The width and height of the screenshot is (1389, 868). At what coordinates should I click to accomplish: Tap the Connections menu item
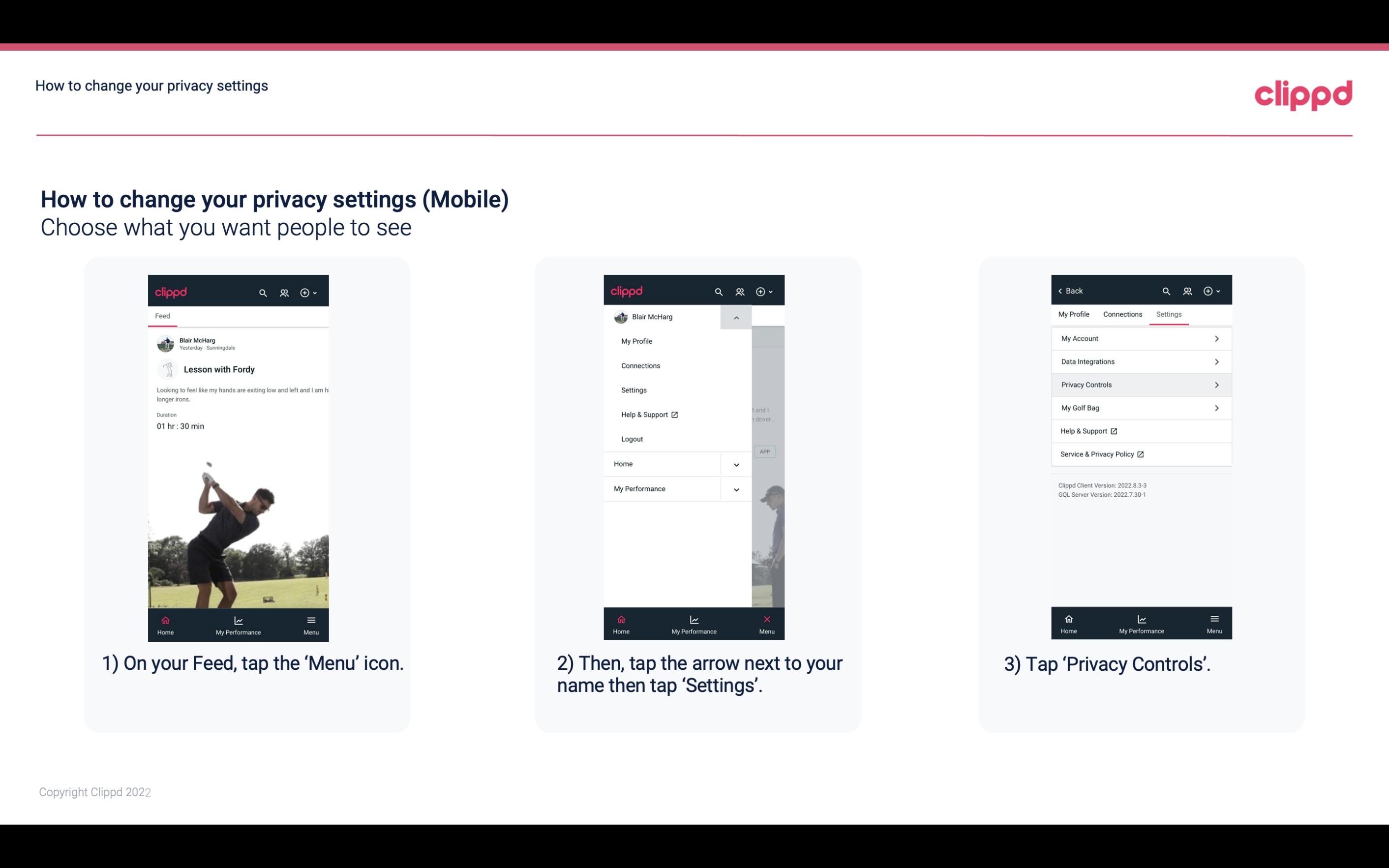(x=640, y=365)
